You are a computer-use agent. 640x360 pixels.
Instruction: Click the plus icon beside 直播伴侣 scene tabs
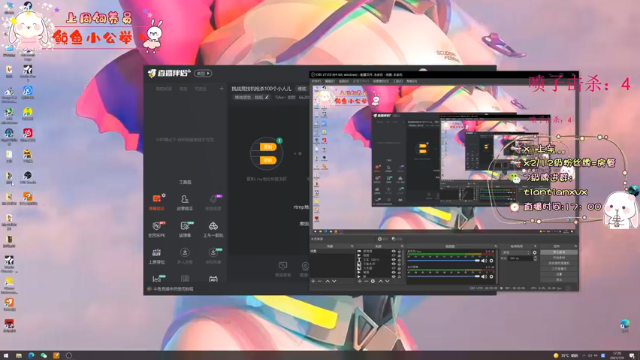(x=222, y=89)
